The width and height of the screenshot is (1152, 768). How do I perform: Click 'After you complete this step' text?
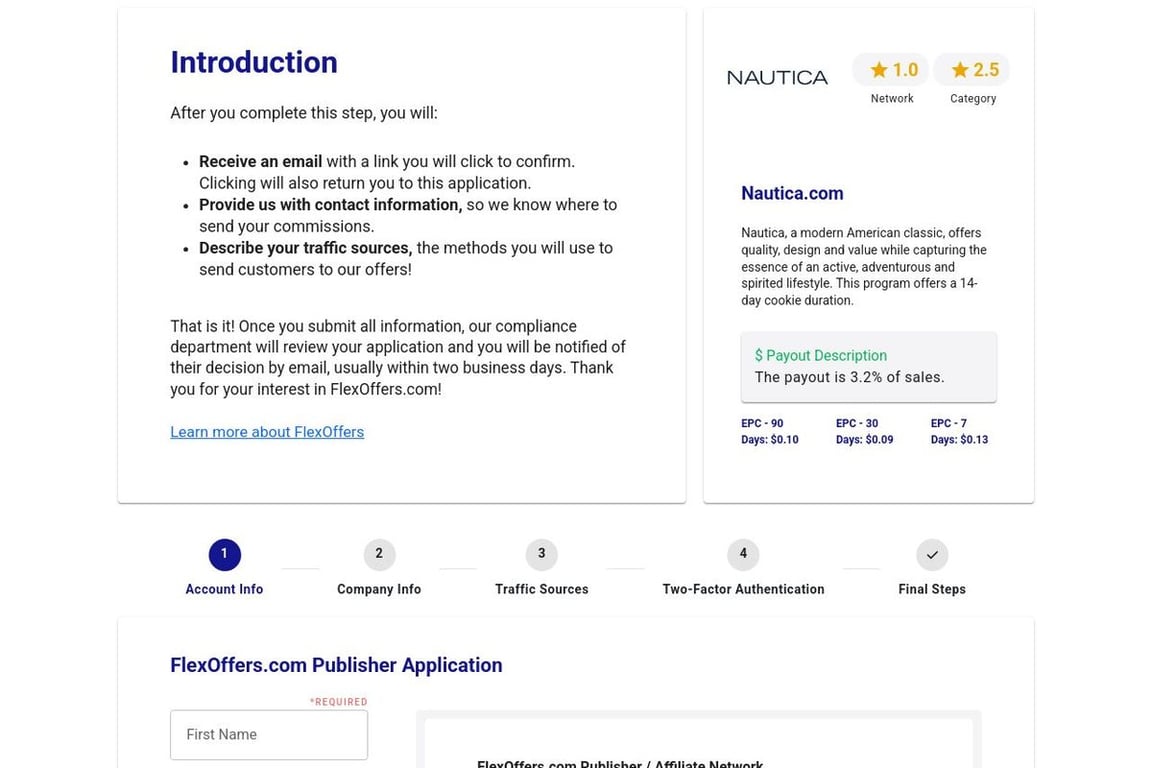303,113
